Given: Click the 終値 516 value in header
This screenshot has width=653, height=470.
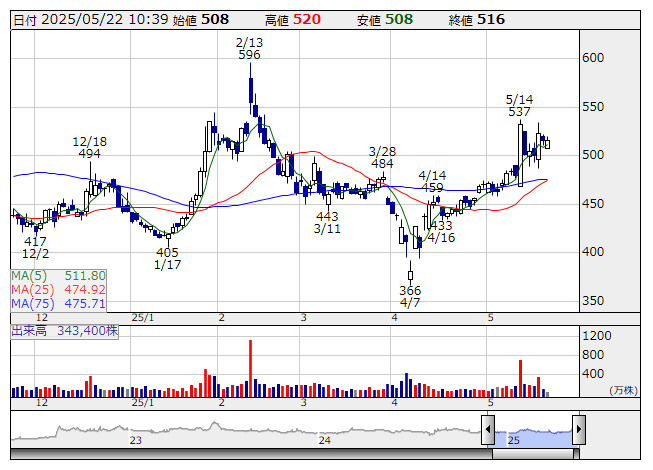Looking at the screenshot, I should 490,19.
